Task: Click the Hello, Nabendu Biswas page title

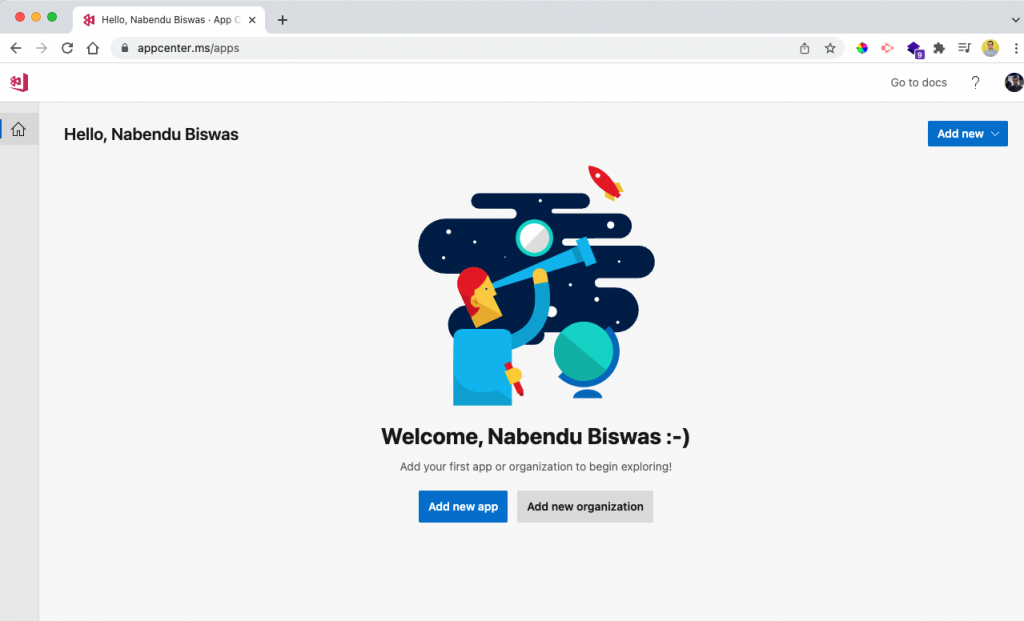Action: (151, 134)
